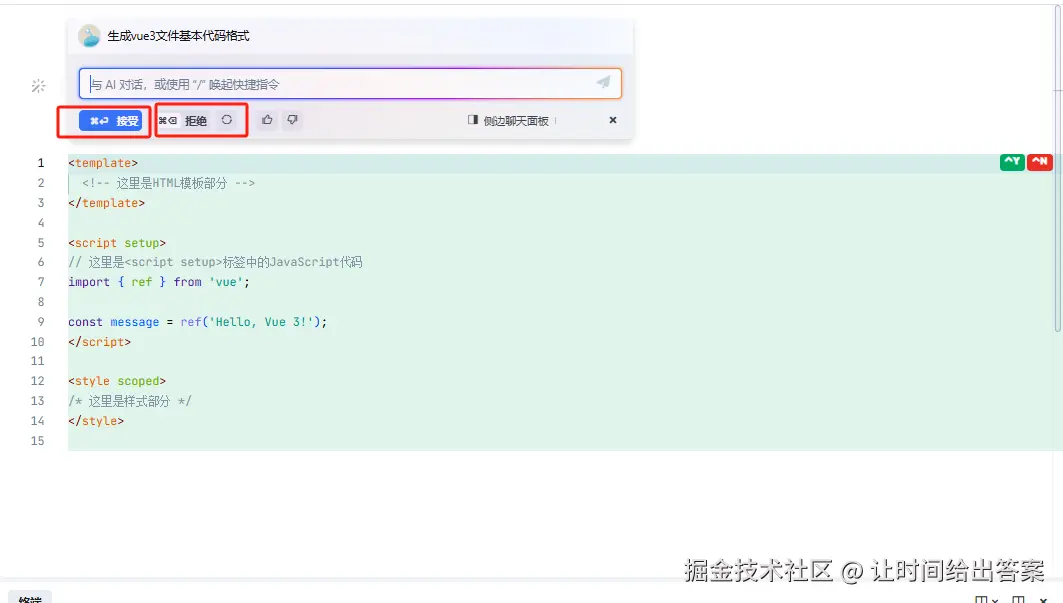The height and width of the screenshot is (603, 1063).
Task: Click the opening <template> tag line
Action: click(103, 163)
